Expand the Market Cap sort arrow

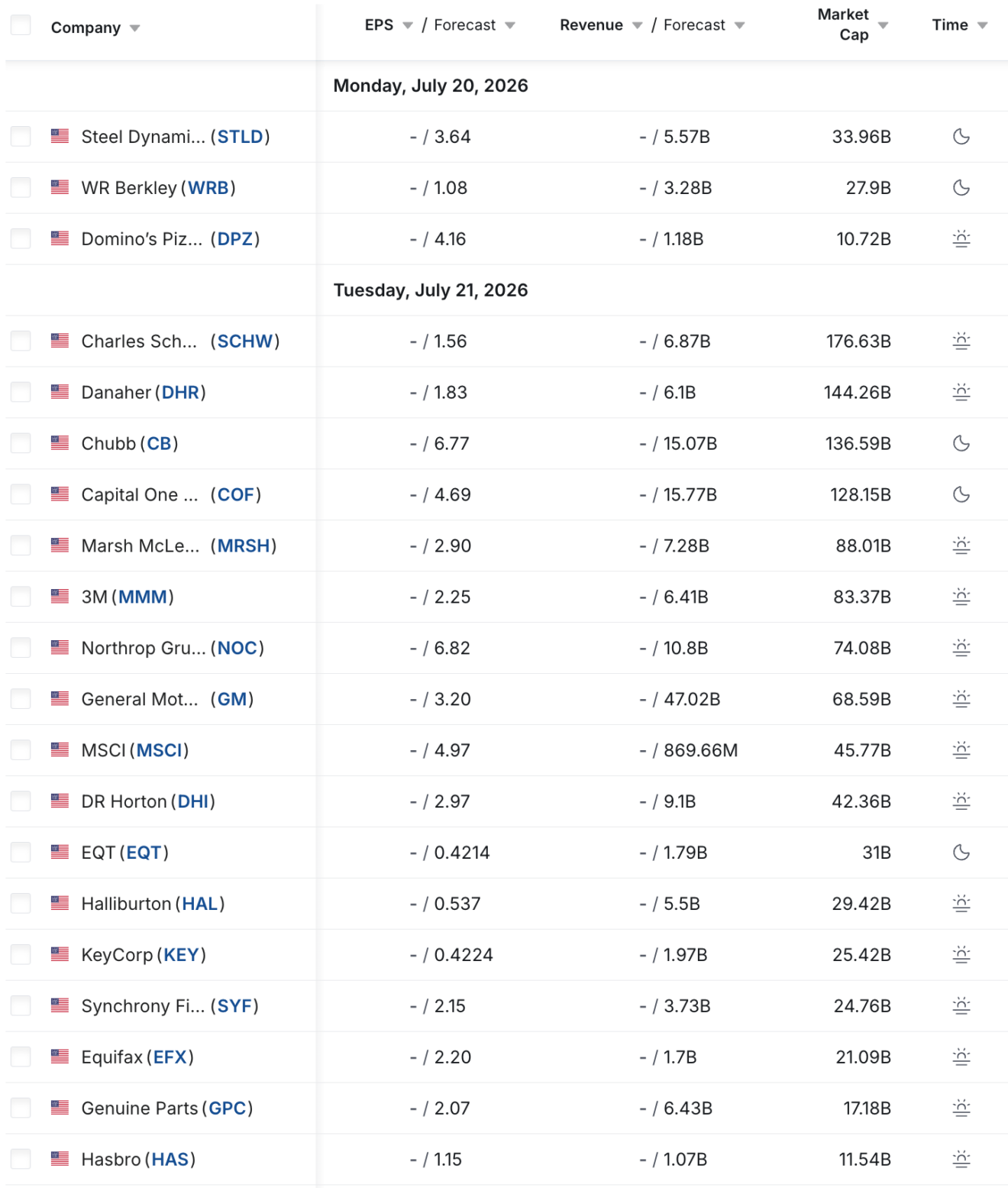[884, 25]
